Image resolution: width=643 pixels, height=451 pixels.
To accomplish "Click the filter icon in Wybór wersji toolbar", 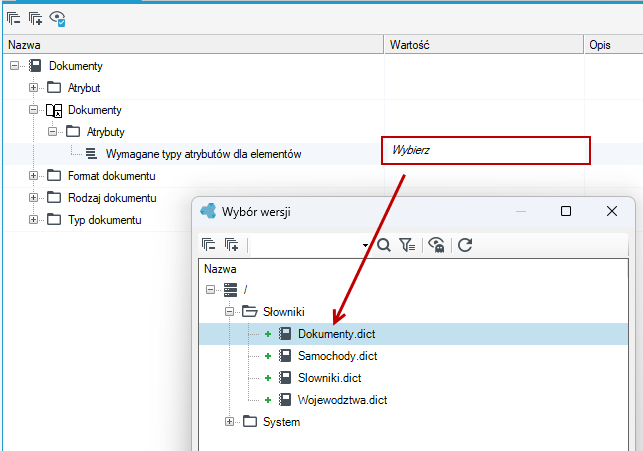I will 407,245.
